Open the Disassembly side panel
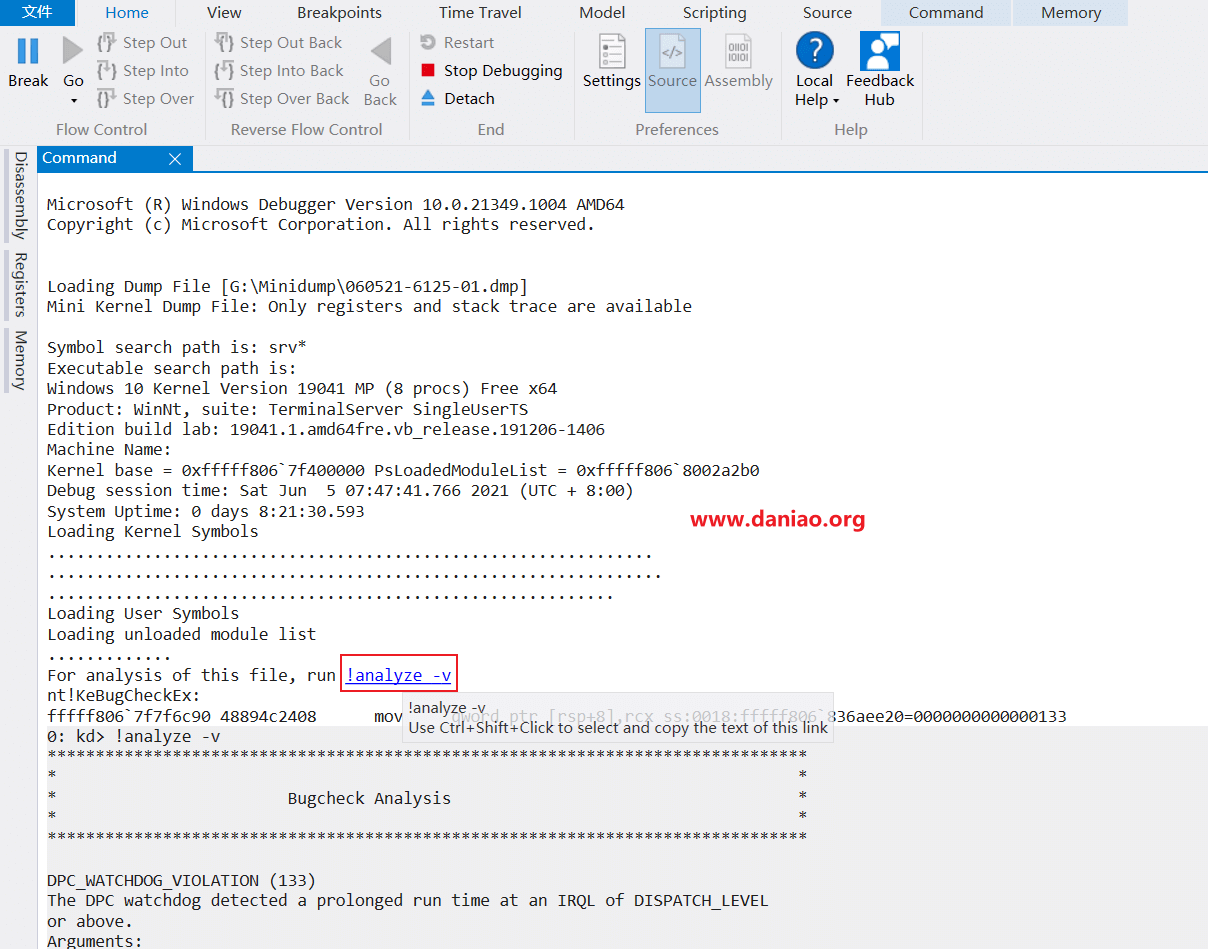Image resolution: width=1208 pixels, height=949 pixels. tap(20, 196)
